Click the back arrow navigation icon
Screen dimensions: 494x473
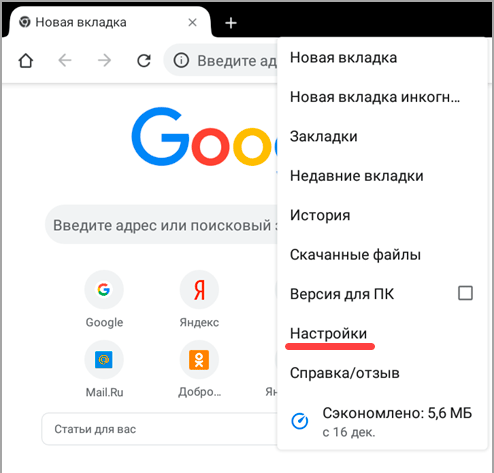click(x=65, y=61)
